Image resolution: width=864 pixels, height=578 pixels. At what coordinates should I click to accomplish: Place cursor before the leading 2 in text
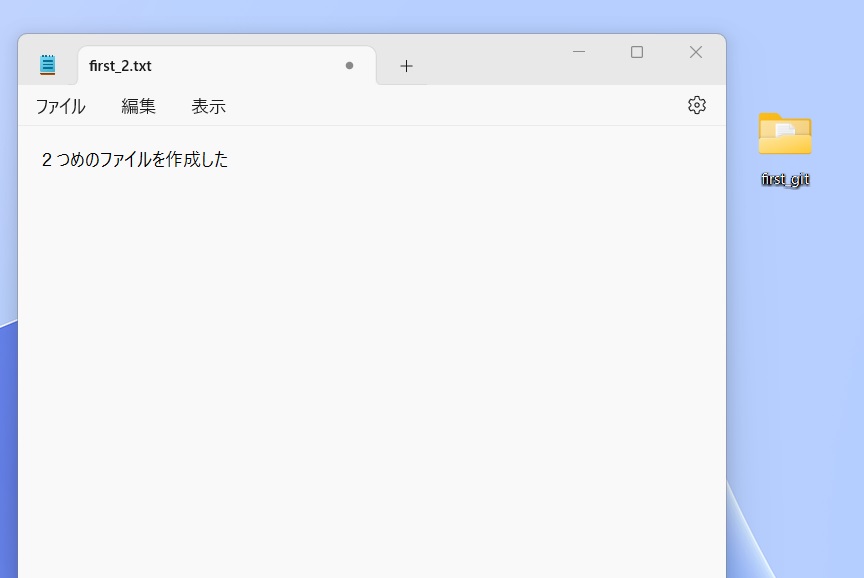[42, 160]
